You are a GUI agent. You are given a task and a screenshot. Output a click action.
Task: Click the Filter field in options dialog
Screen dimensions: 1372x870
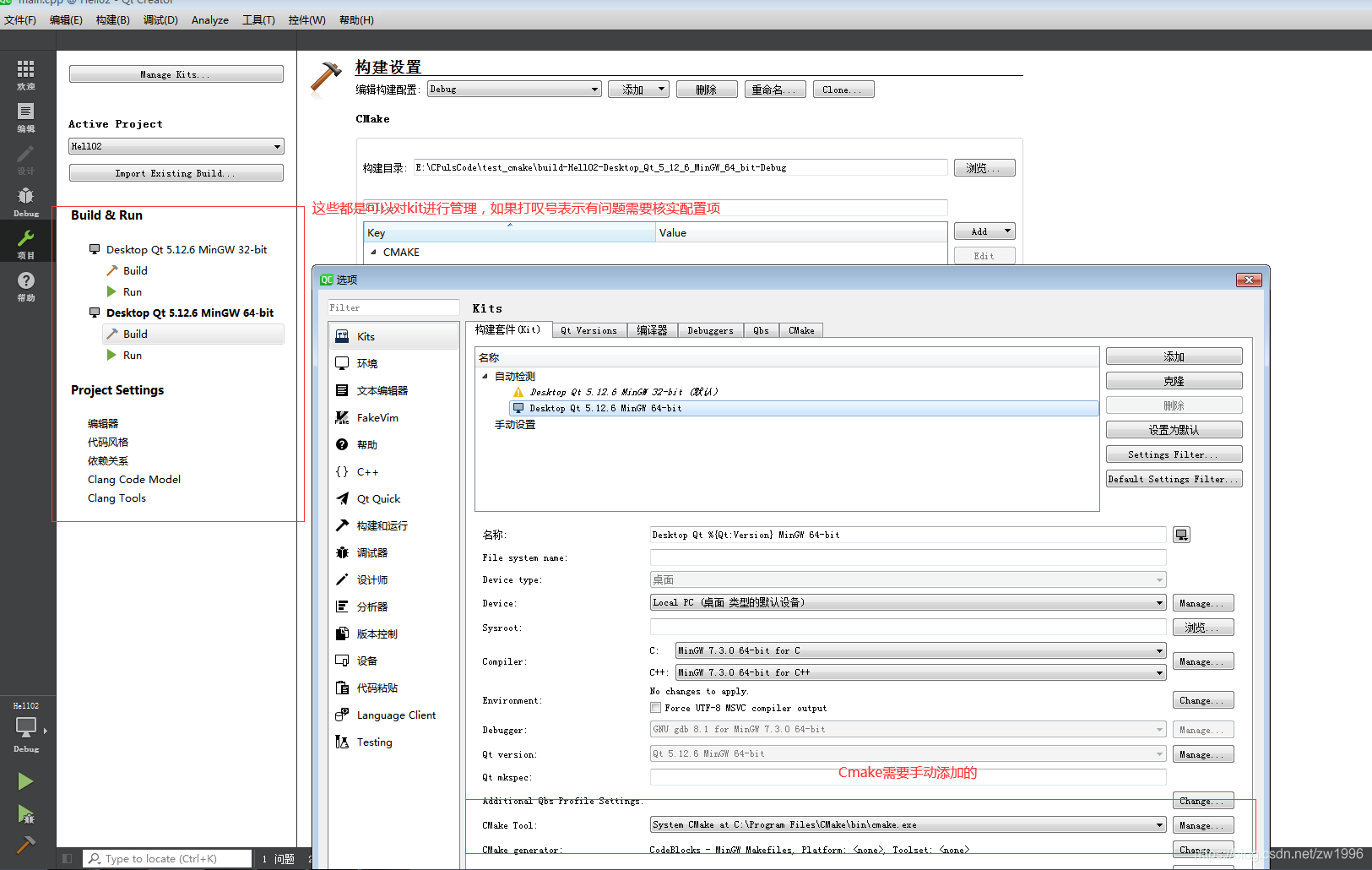point(393,307)
